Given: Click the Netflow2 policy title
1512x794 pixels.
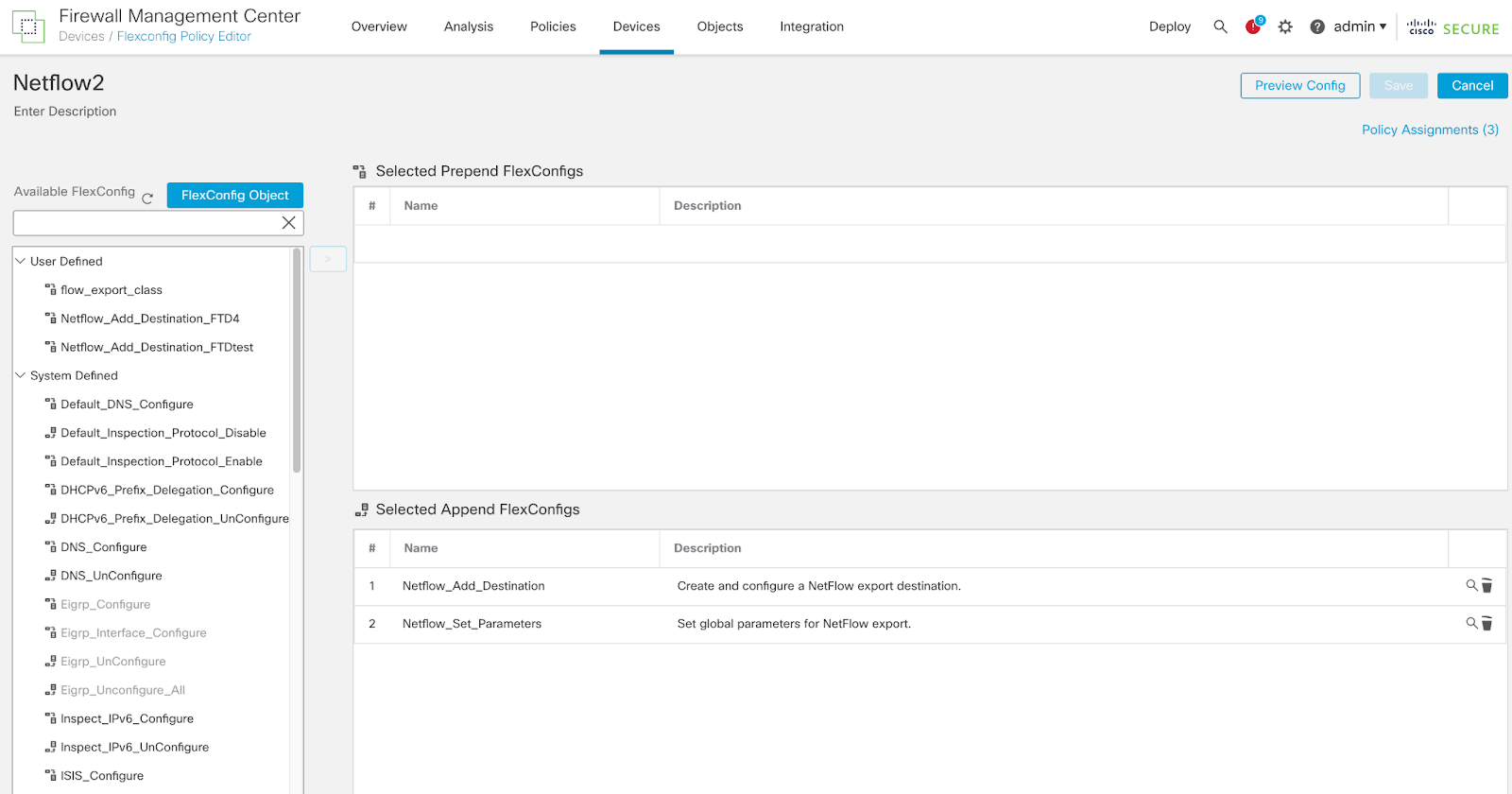Looking at the screenshot, I should pos(59,83).
